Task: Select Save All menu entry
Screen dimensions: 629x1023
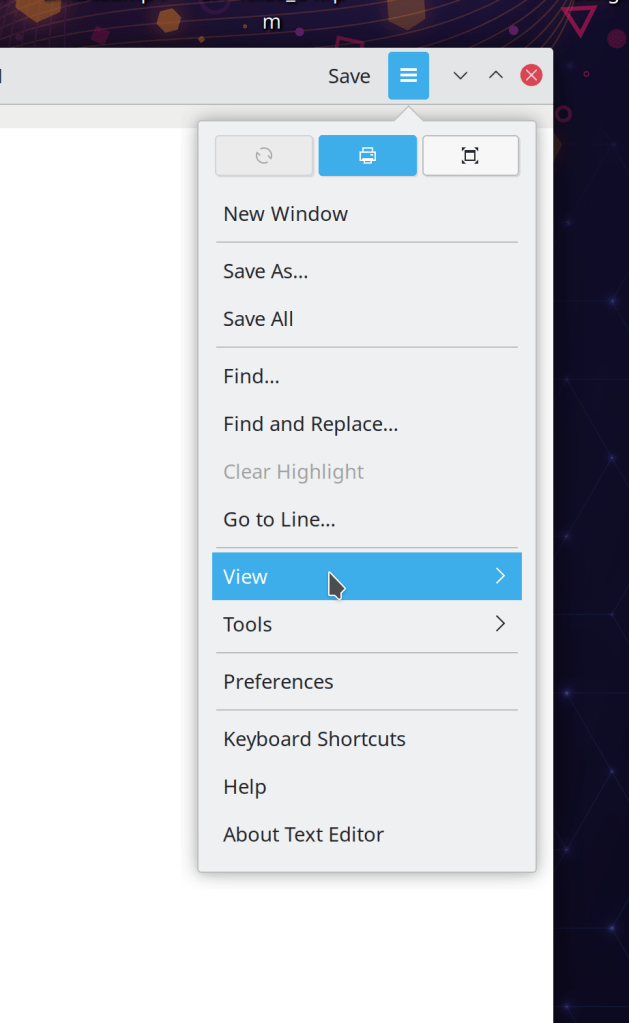Action: [x=259, y=319]
